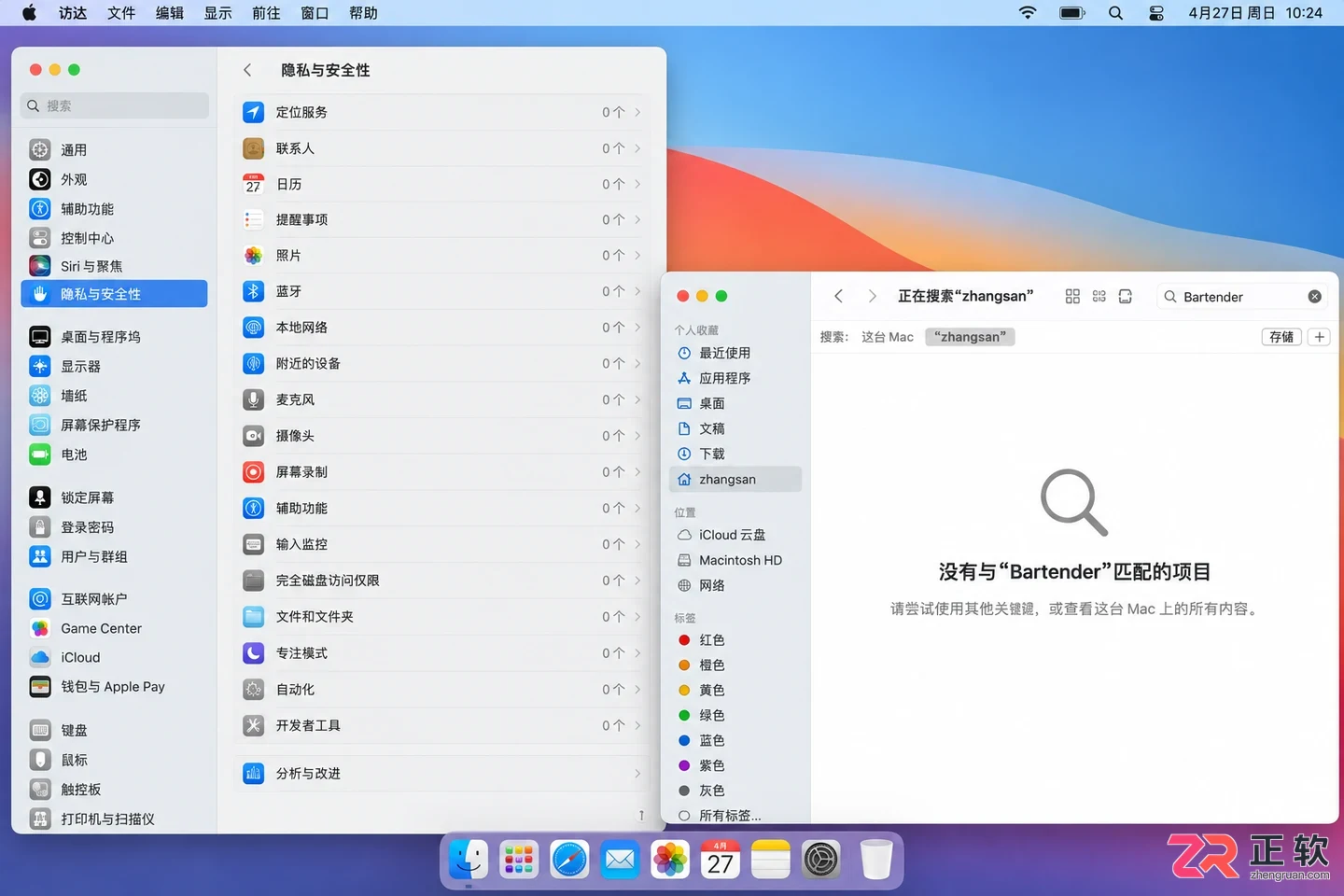Image resolution: width=1344 pixels, height=896 pixels.
Task: Expand the Photos (照片) row chevron
Action: 637,255
